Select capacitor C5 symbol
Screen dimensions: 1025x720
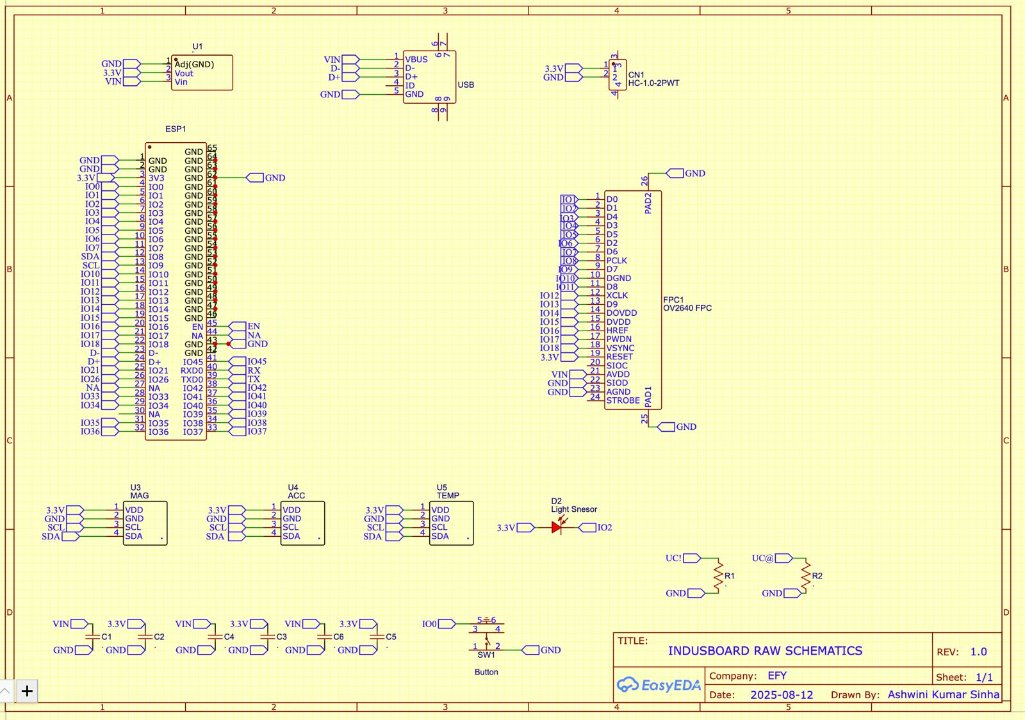click(377, 636)
